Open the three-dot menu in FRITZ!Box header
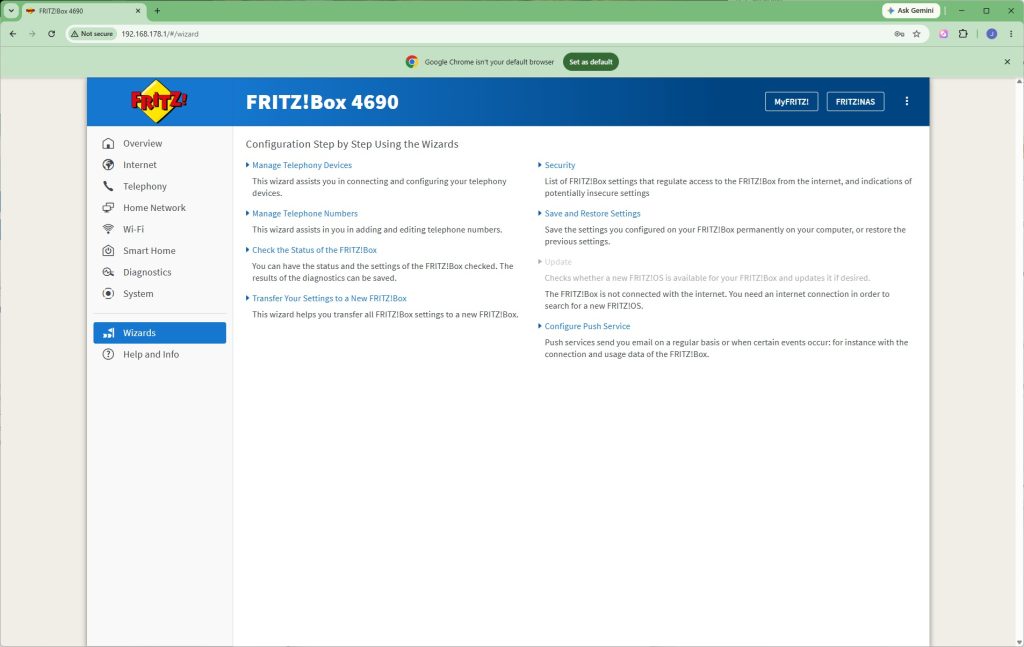 tap(906, 101)
